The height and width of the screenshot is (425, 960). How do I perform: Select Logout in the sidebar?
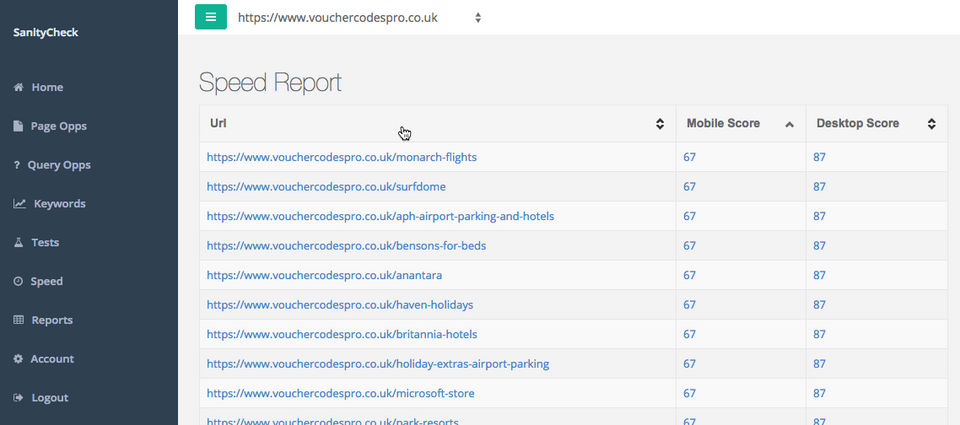[x=50, y=397]
